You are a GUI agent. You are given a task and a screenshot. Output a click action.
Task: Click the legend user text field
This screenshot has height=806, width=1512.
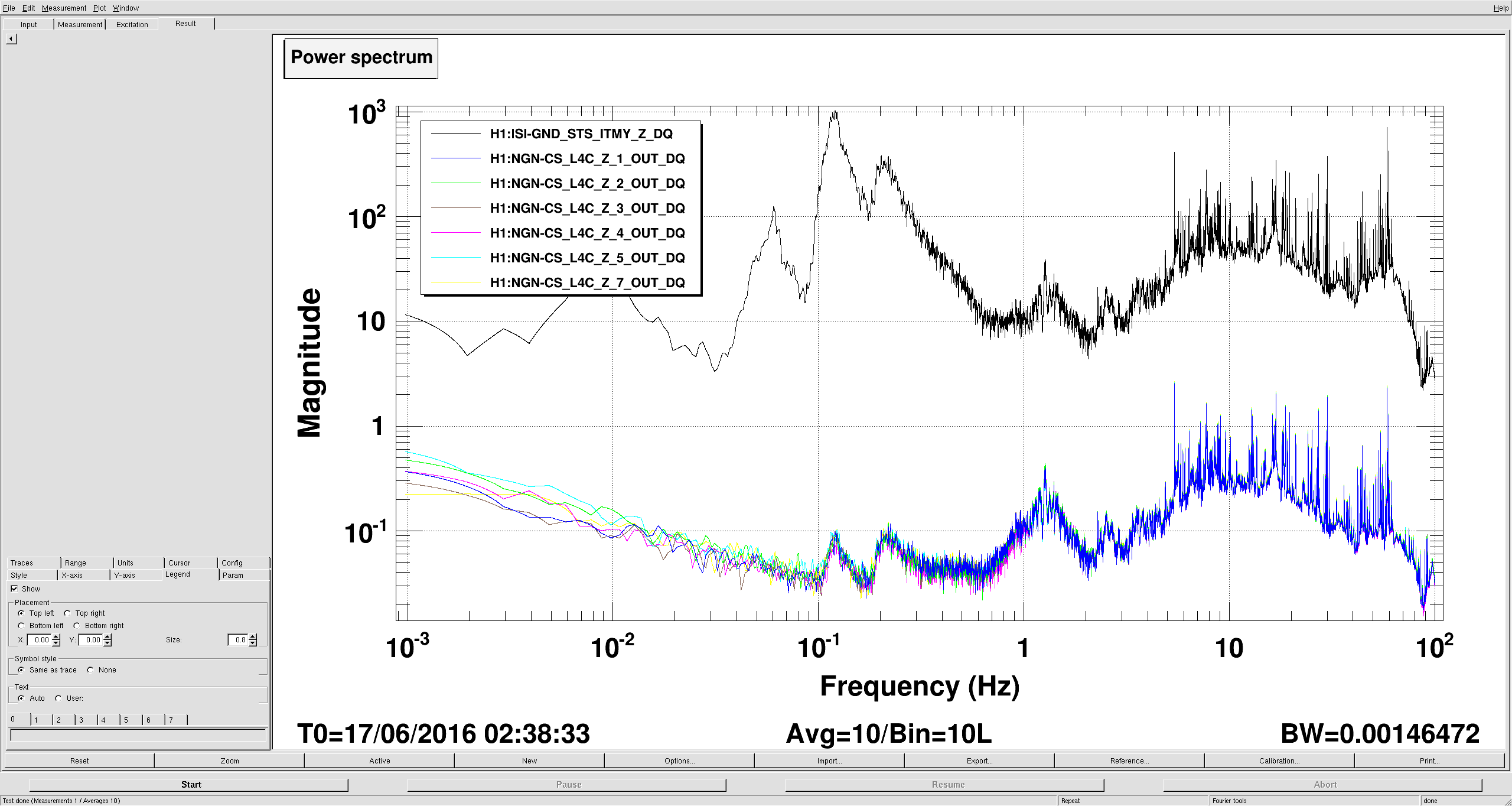pos(138,735)
